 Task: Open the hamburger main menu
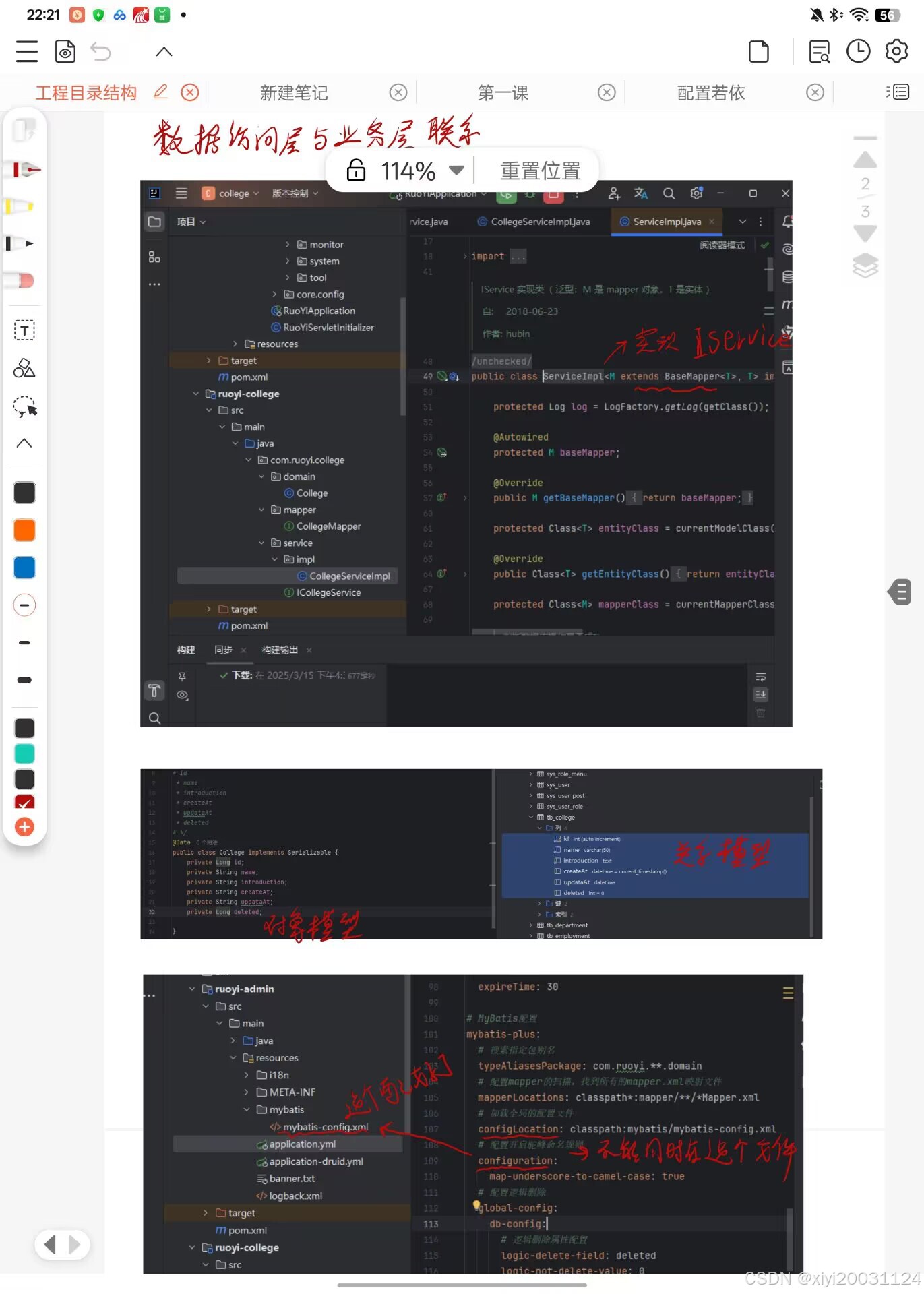(x=27, y=52)
